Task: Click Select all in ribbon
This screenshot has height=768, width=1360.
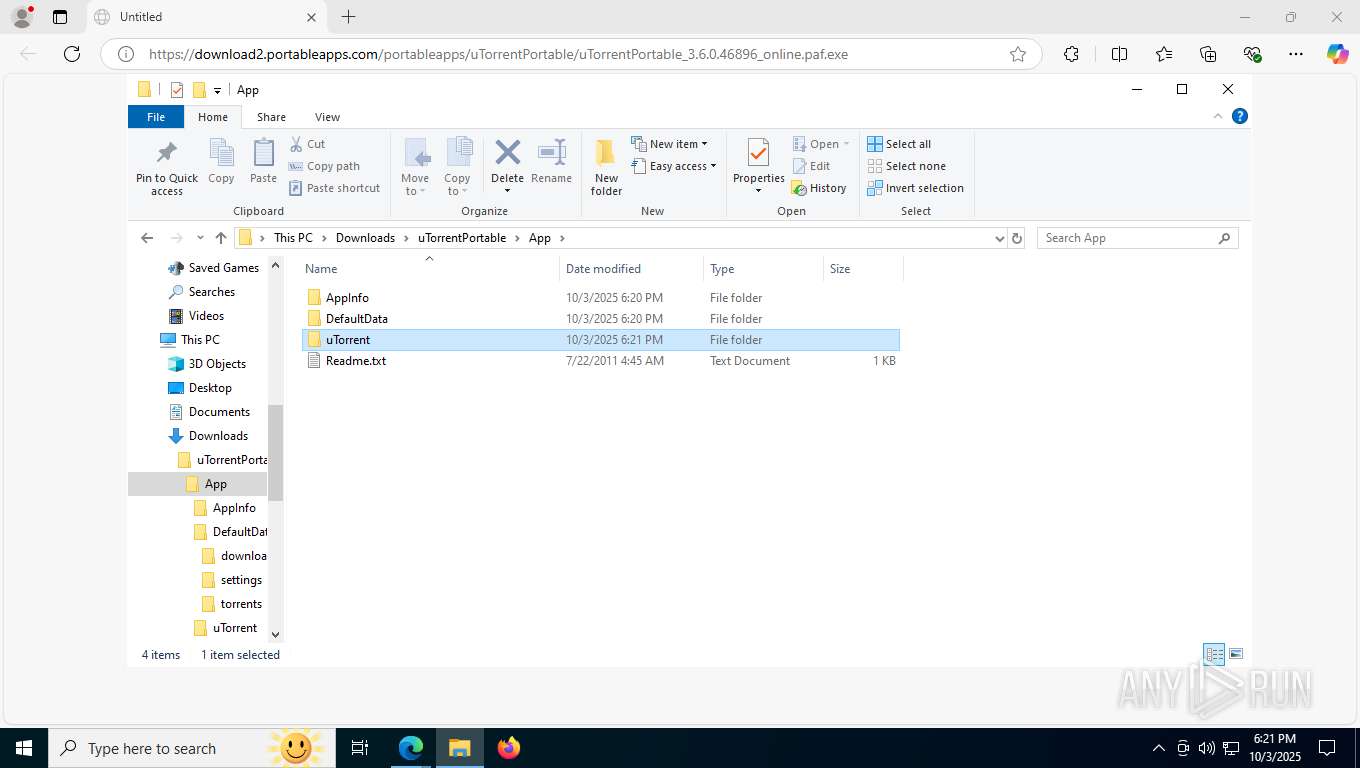Action: click(899, 144)
